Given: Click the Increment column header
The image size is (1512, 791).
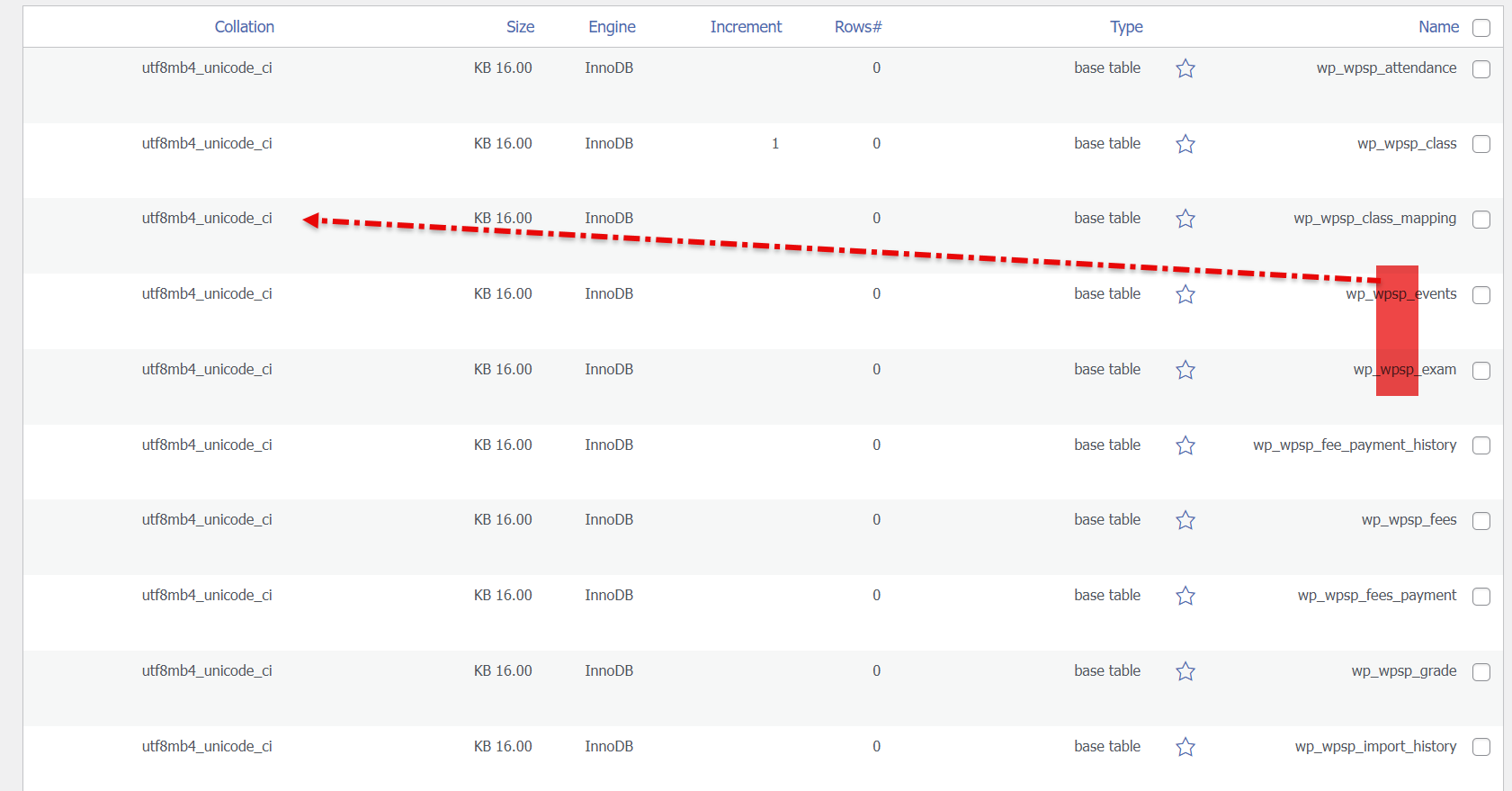Looking at the screenshot, I should (746, 27).
